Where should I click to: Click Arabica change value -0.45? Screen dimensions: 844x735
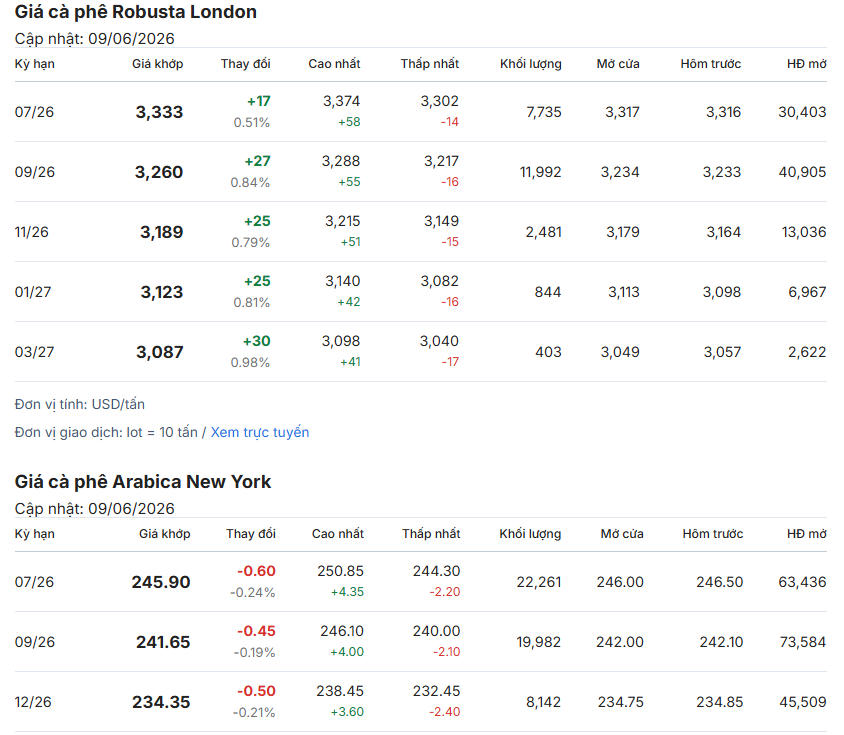(x=256, y=631)
